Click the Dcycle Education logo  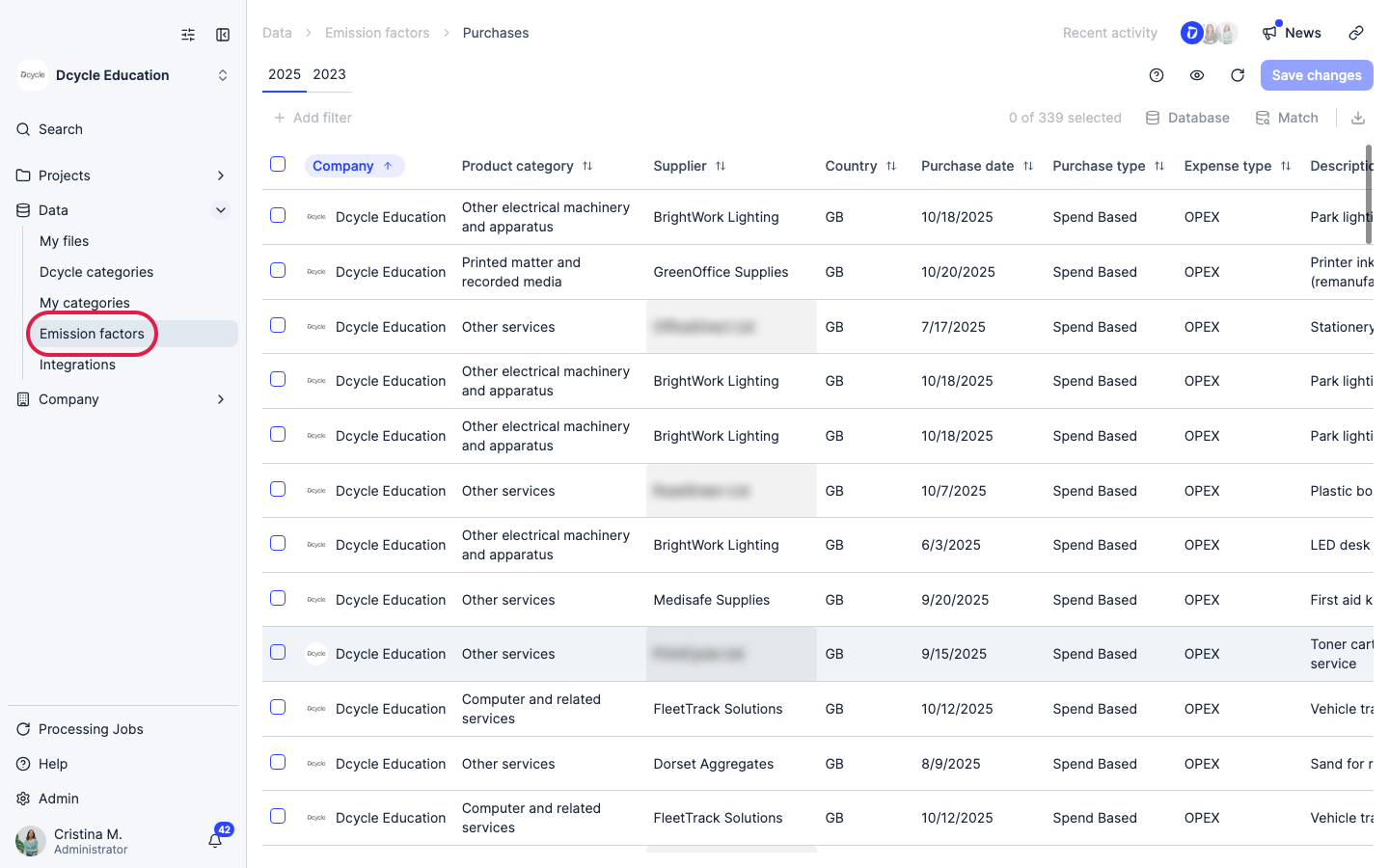(x=33, y=75)
